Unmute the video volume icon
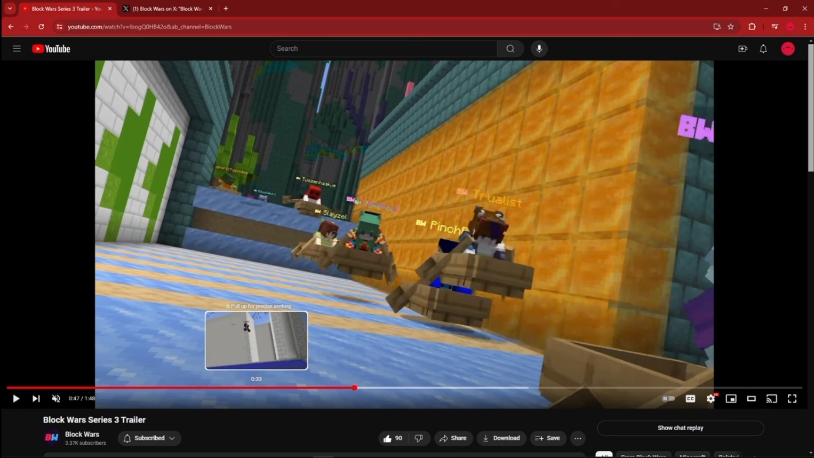The image size is (814, 458). (x=56, y=399)
